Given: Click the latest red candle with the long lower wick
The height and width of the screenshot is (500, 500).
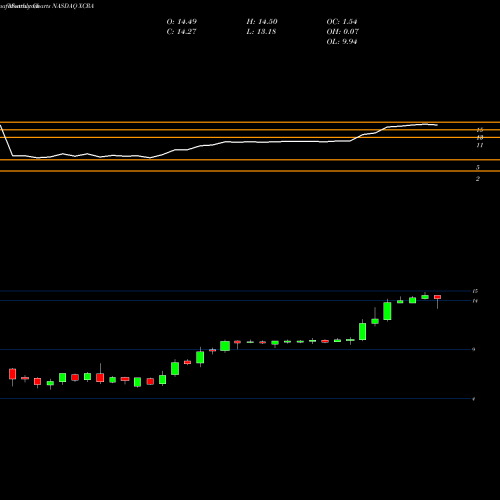Looking at the screenshot, I should pos(437,301).
